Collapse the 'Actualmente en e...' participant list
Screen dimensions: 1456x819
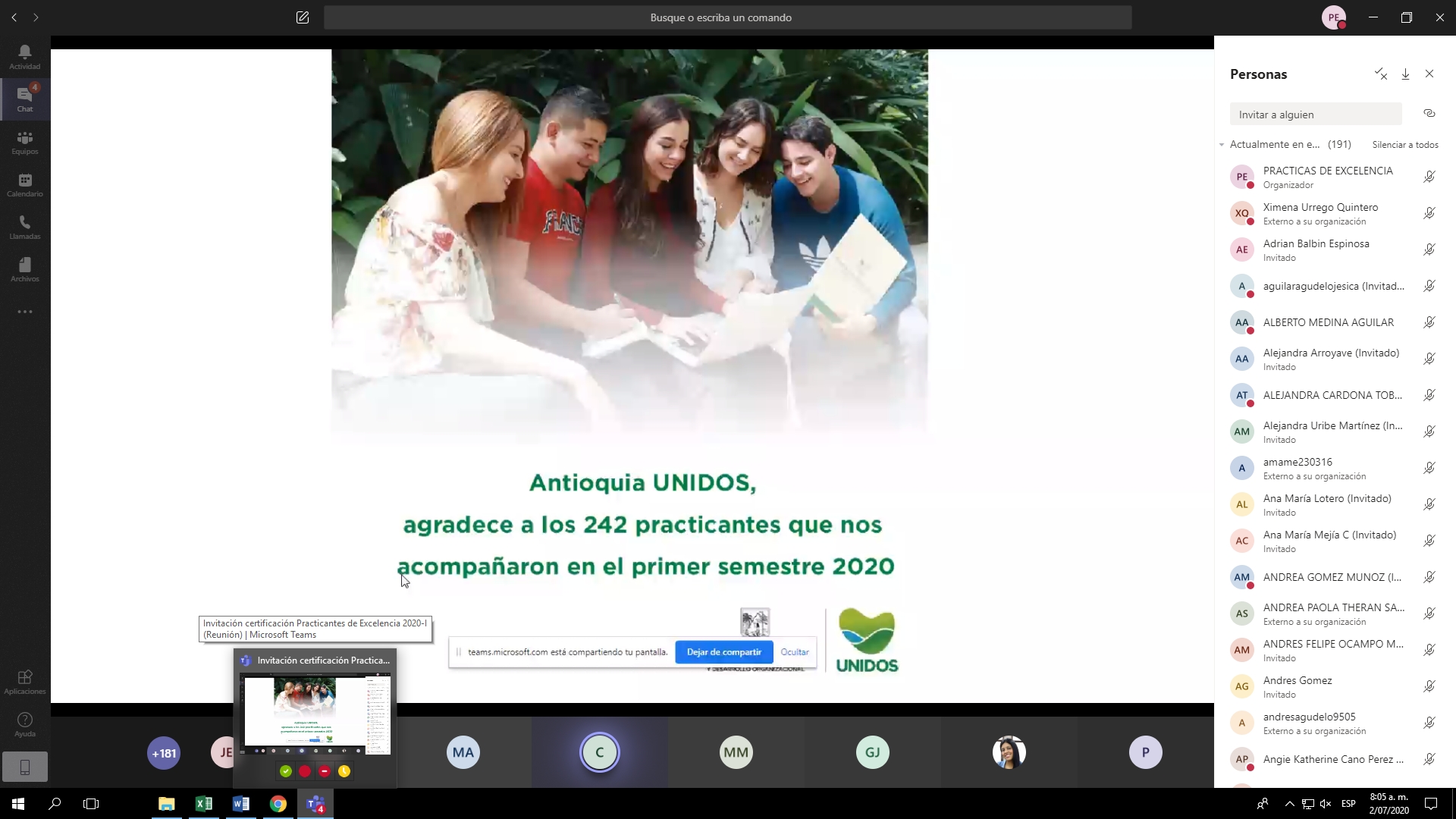[x=1222, y=144]
